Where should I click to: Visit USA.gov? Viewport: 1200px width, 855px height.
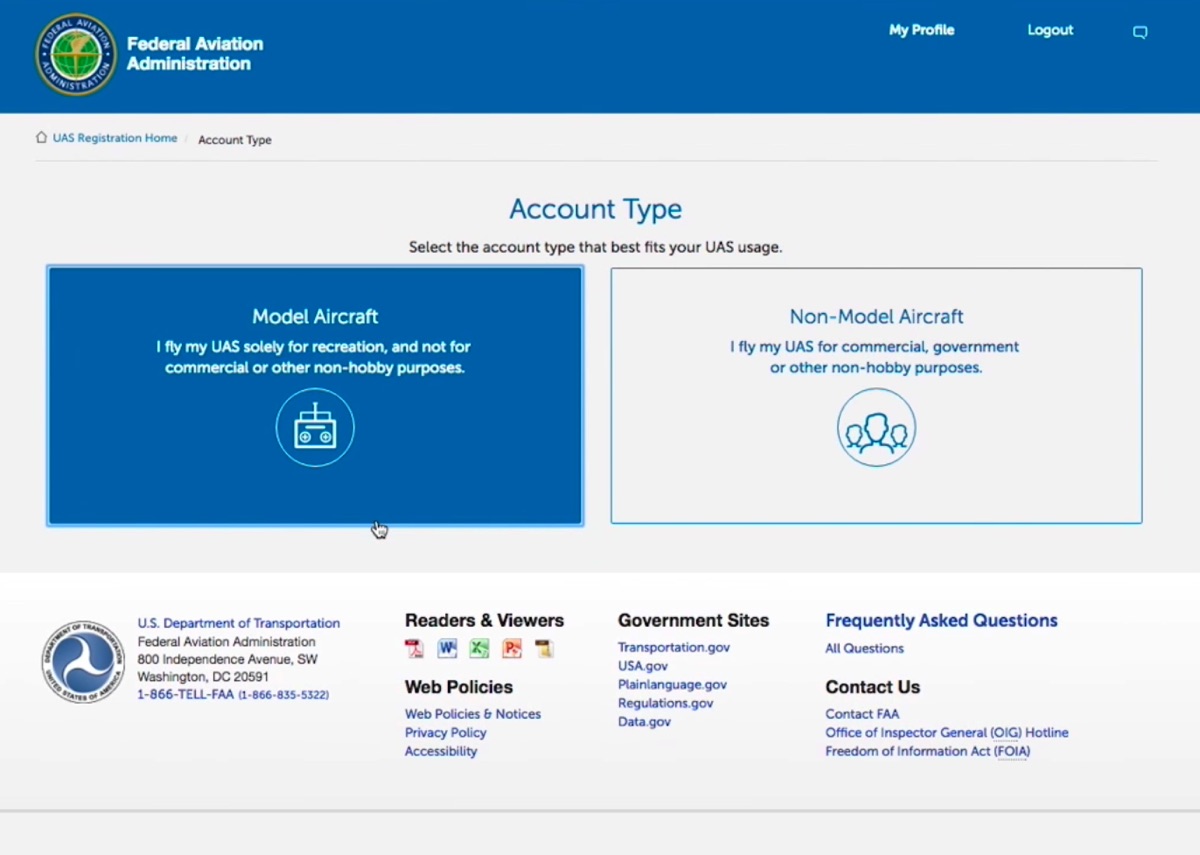(643, 666)
